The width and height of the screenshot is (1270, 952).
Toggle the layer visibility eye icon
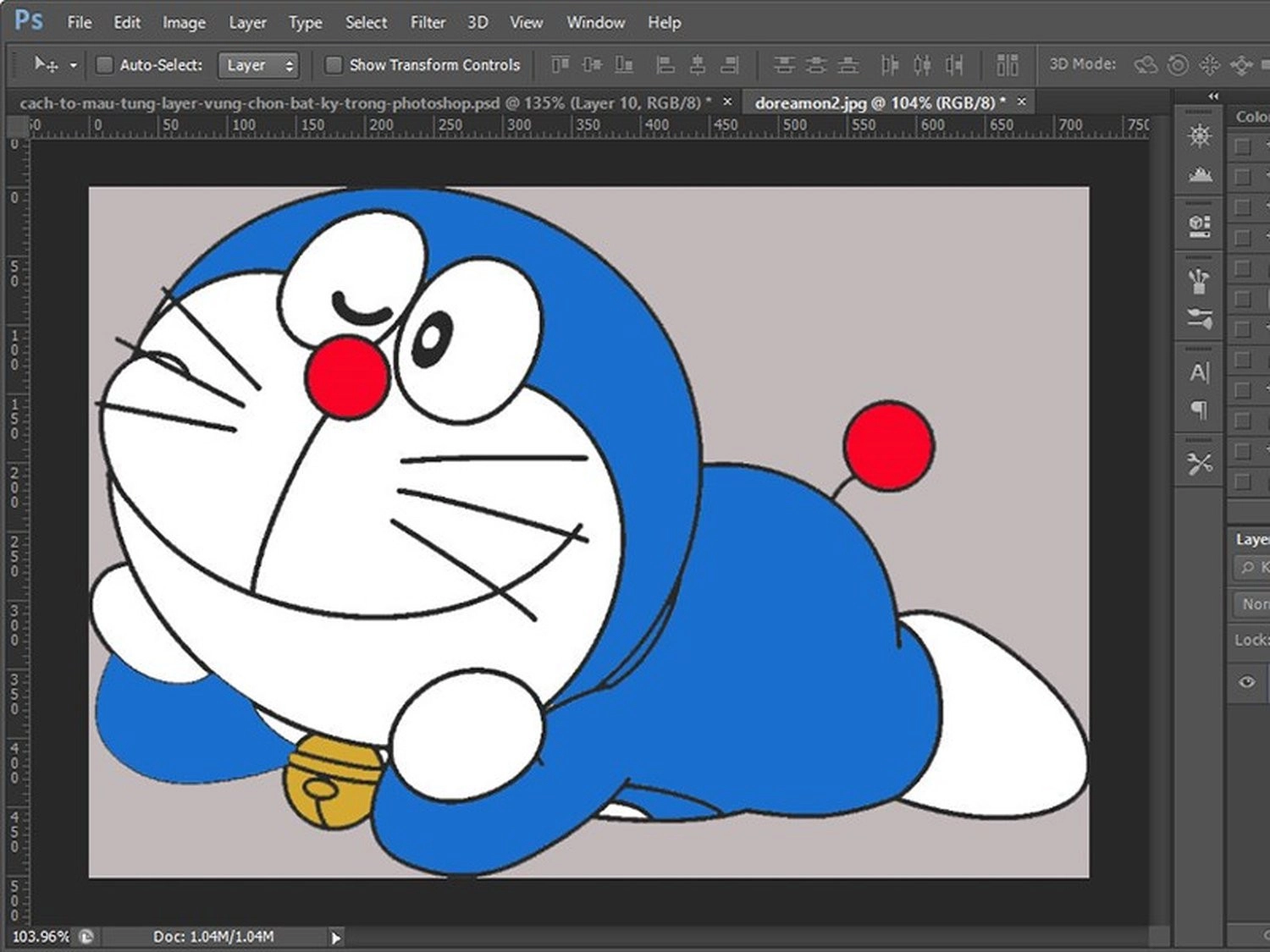click(x=1246, y=682)
